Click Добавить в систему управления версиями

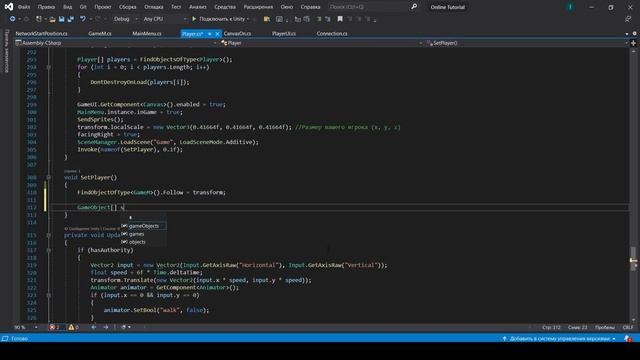559,339
